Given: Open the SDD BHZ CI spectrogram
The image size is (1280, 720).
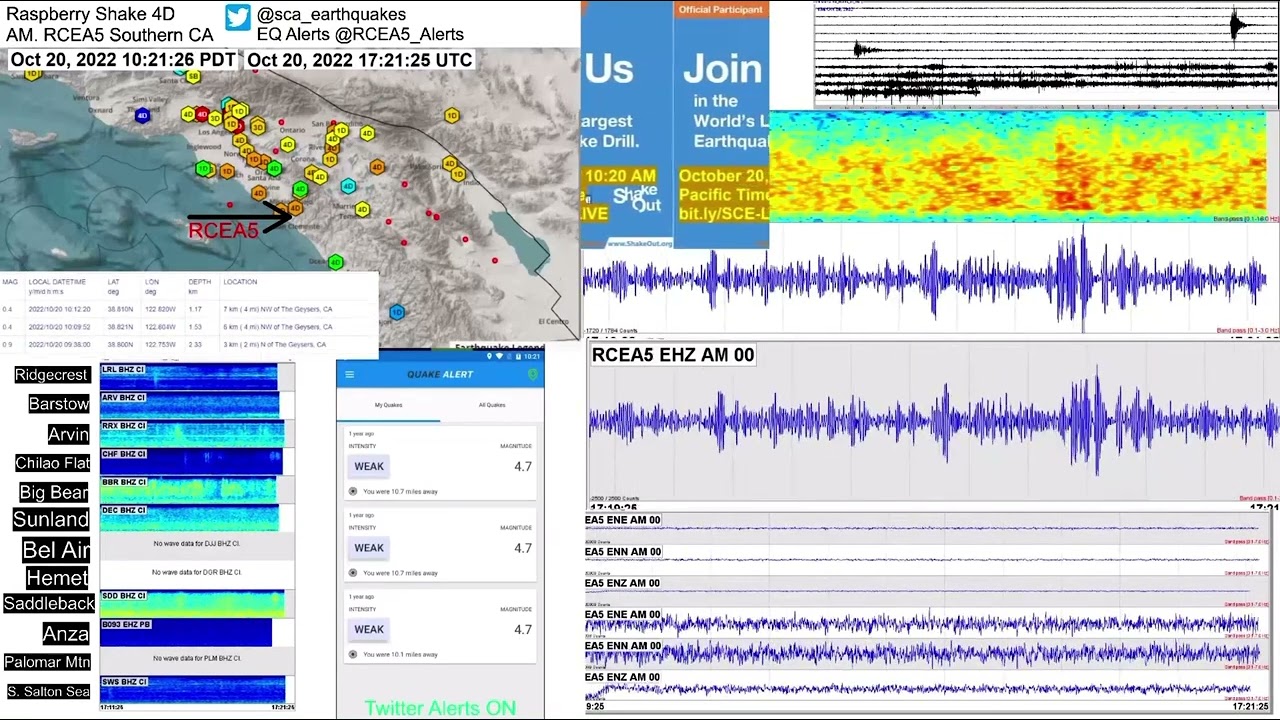Looking at the screenshot, I should click(192, 603).
